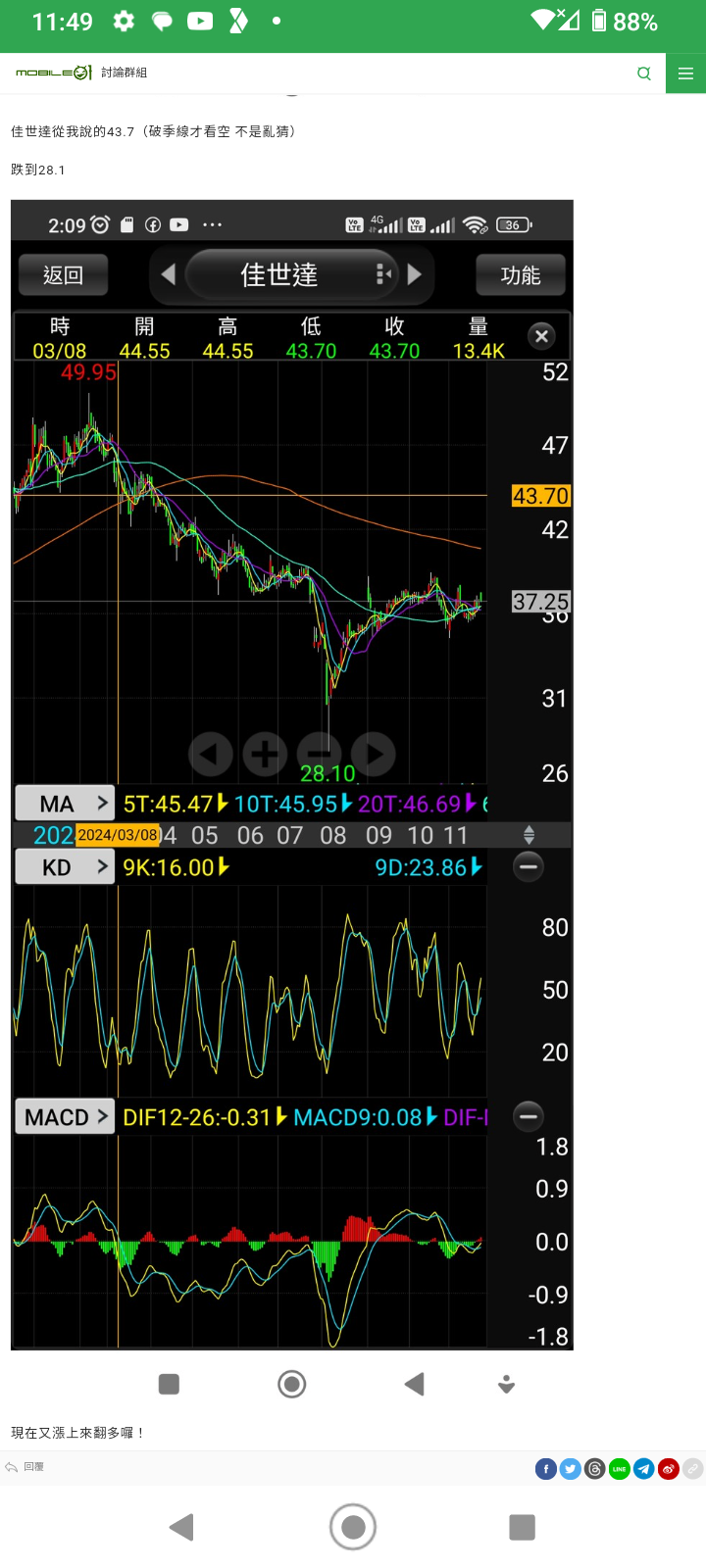Share post to Threads
Screen dimensions: 706x1568
pyautogui.click(x=595, y=1468)
